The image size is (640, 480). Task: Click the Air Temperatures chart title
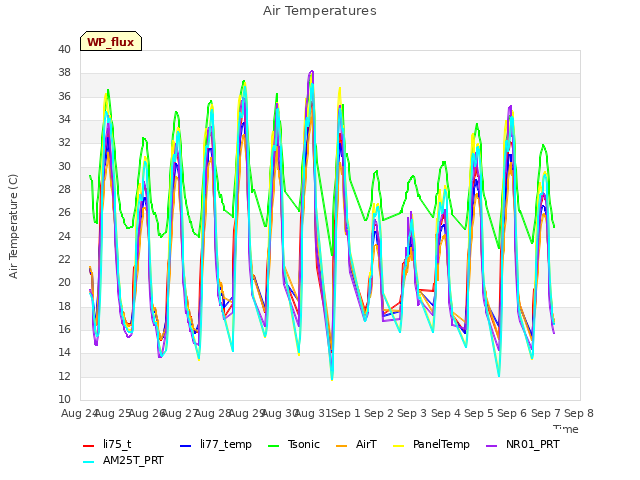coord(320,11)
